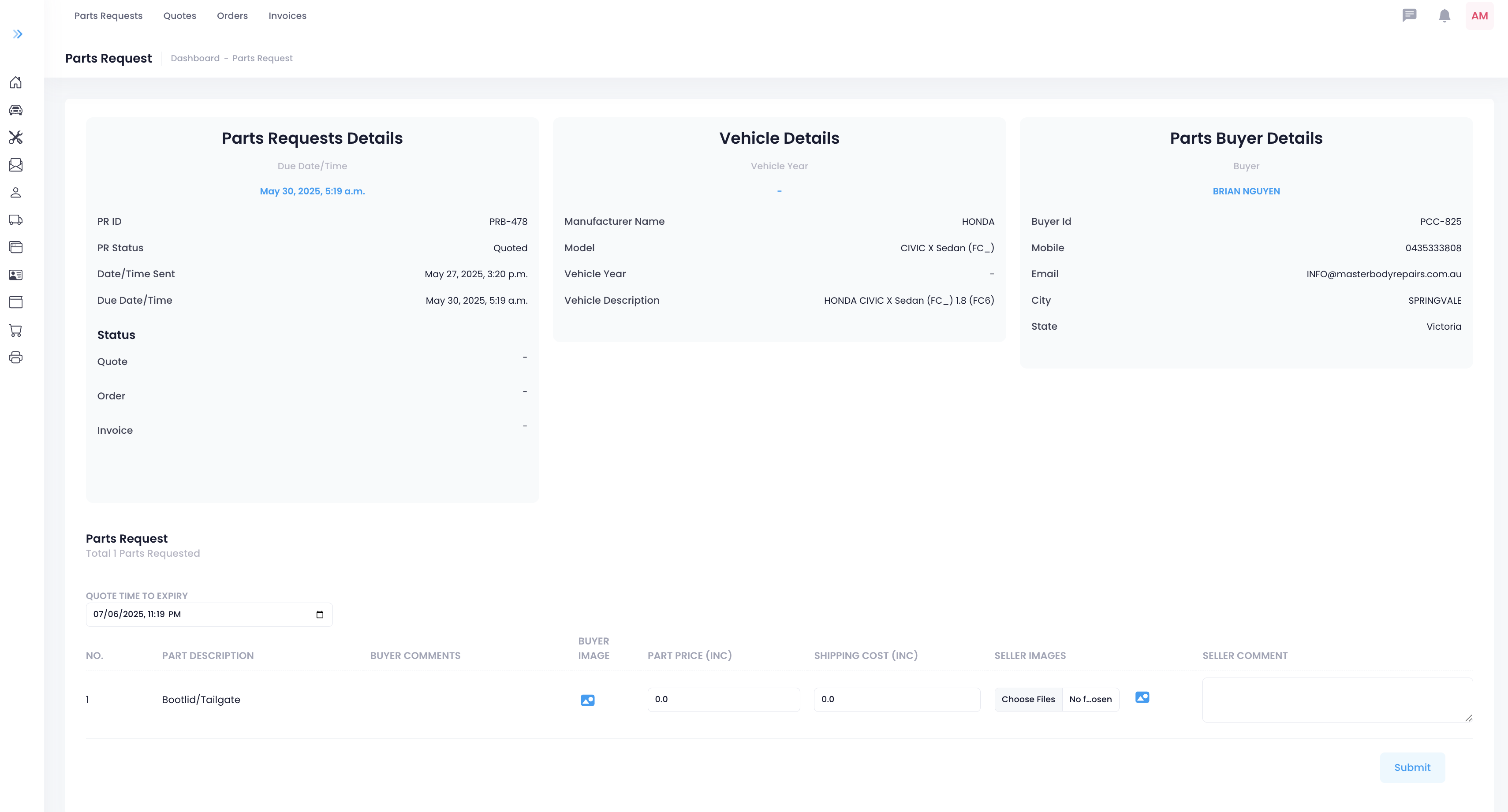The image size is (1508, 812).
Task: Switch to the Quotes tab
Action: tap(180, 16)
